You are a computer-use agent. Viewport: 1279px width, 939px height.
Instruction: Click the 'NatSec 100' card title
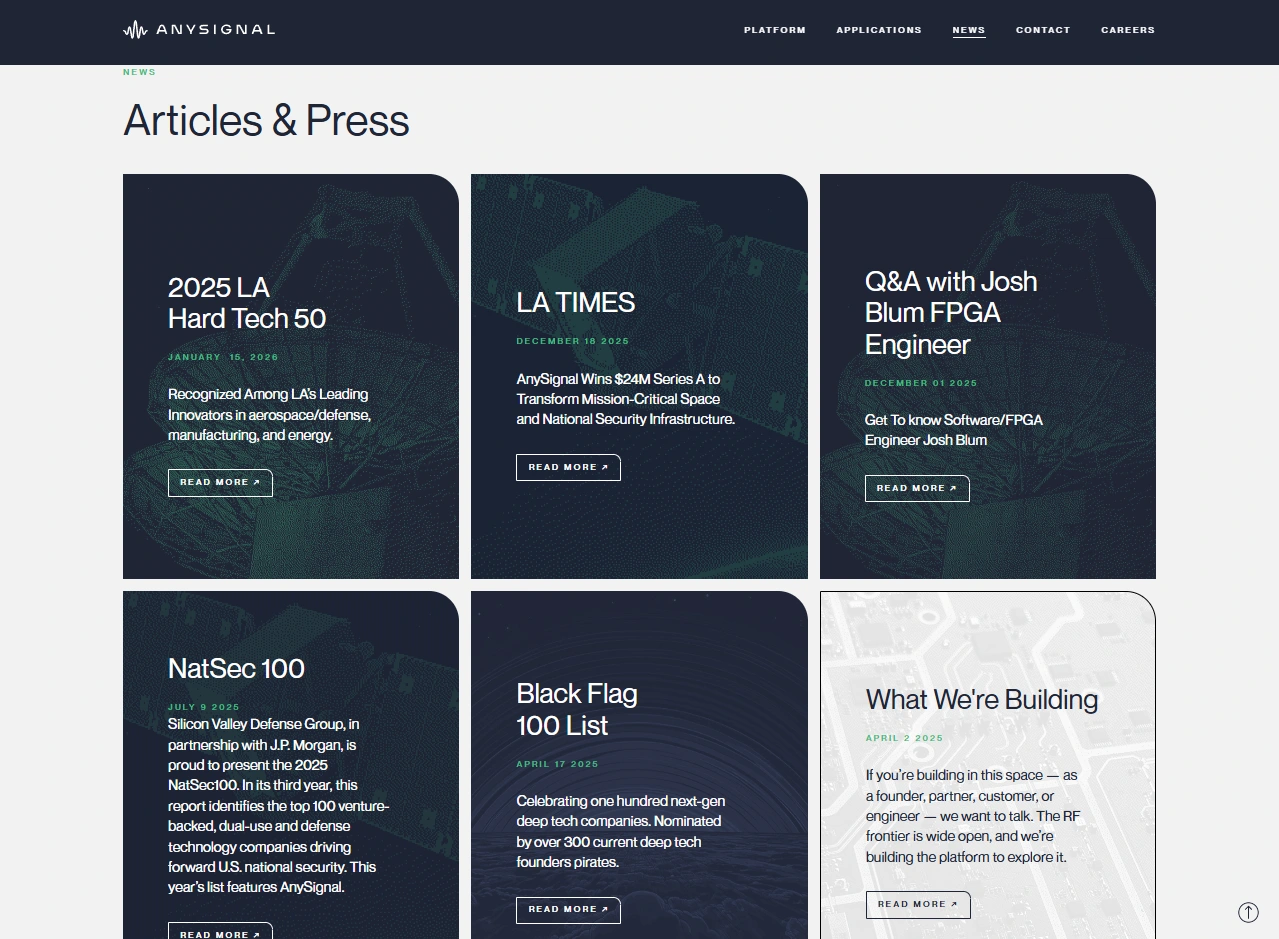click(x=236, y=668)
